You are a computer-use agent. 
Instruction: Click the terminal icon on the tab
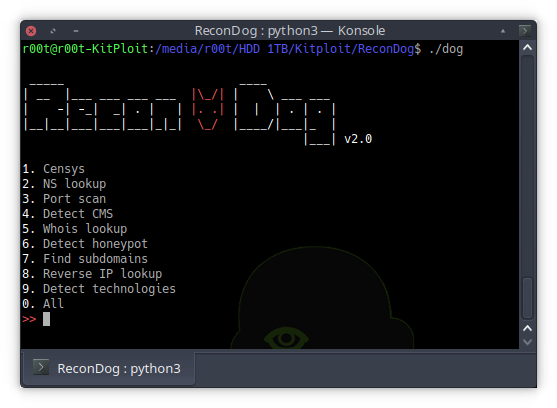[41, 367]
